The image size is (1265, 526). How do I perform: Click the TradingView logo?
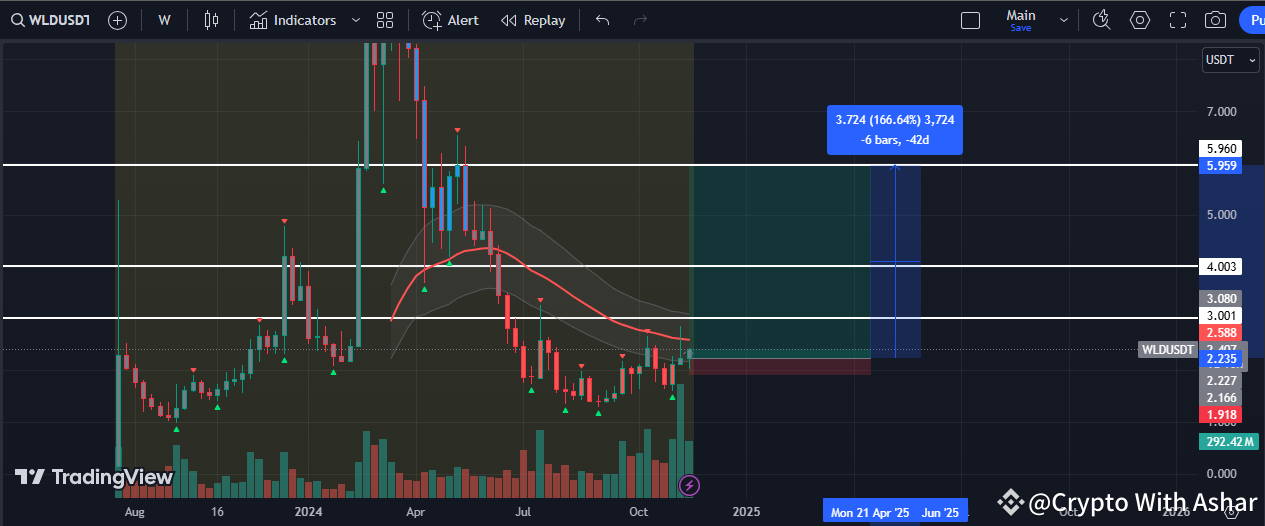coord(93,477)
